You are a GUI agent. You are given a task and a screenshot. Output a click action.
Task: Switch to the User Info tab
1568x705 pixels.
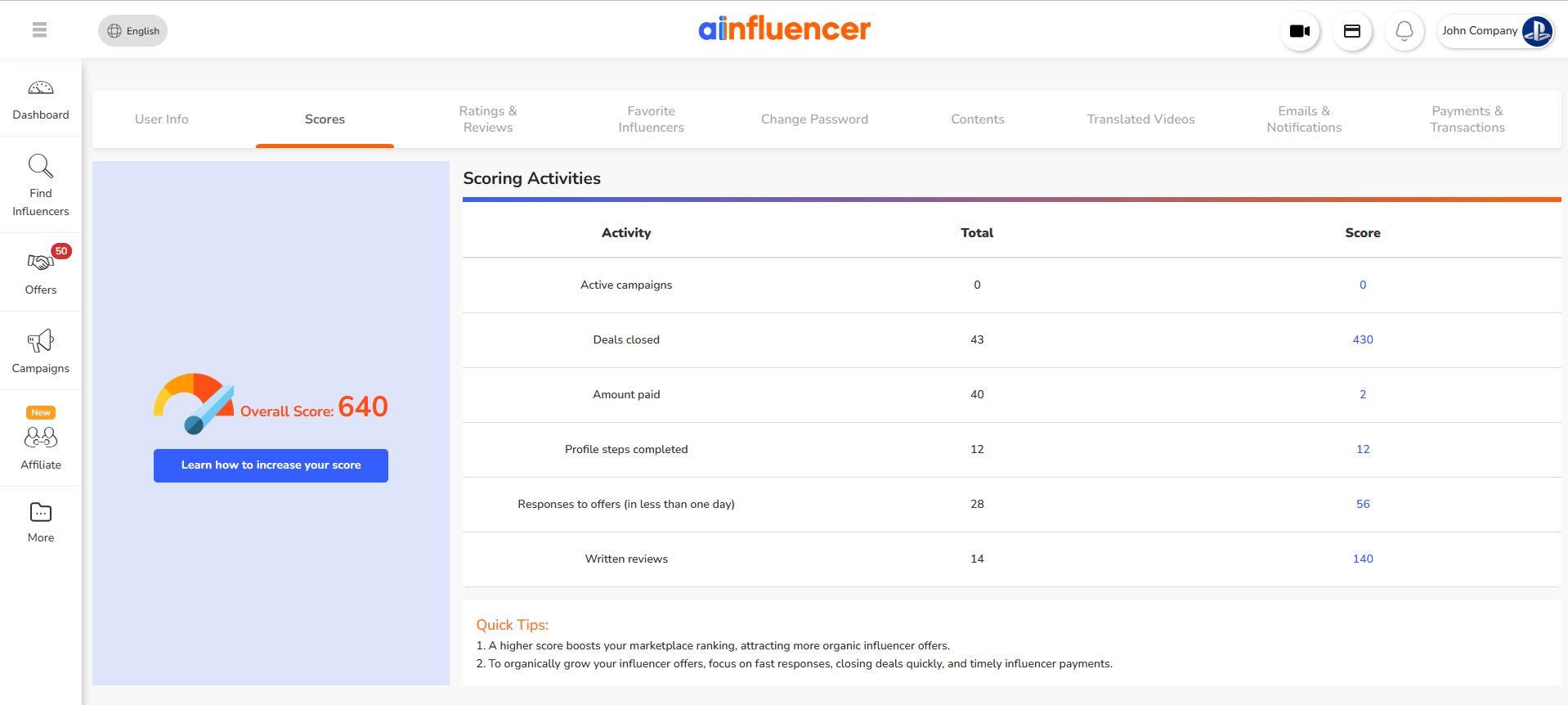[162, 119]
